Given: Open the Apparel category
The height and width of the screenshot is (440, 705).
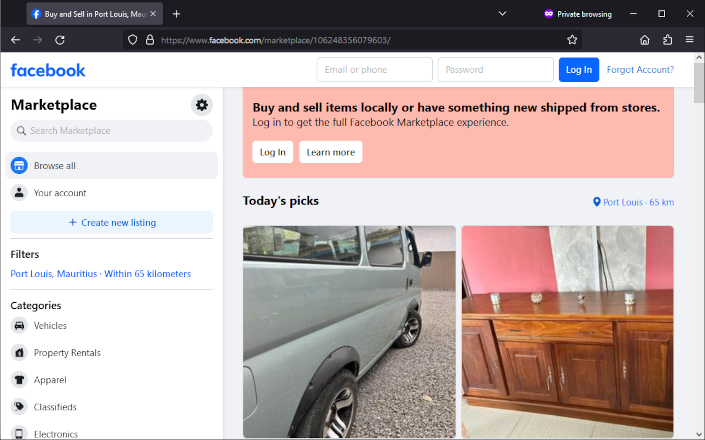Looking at the screenshot, I should 112,380.
